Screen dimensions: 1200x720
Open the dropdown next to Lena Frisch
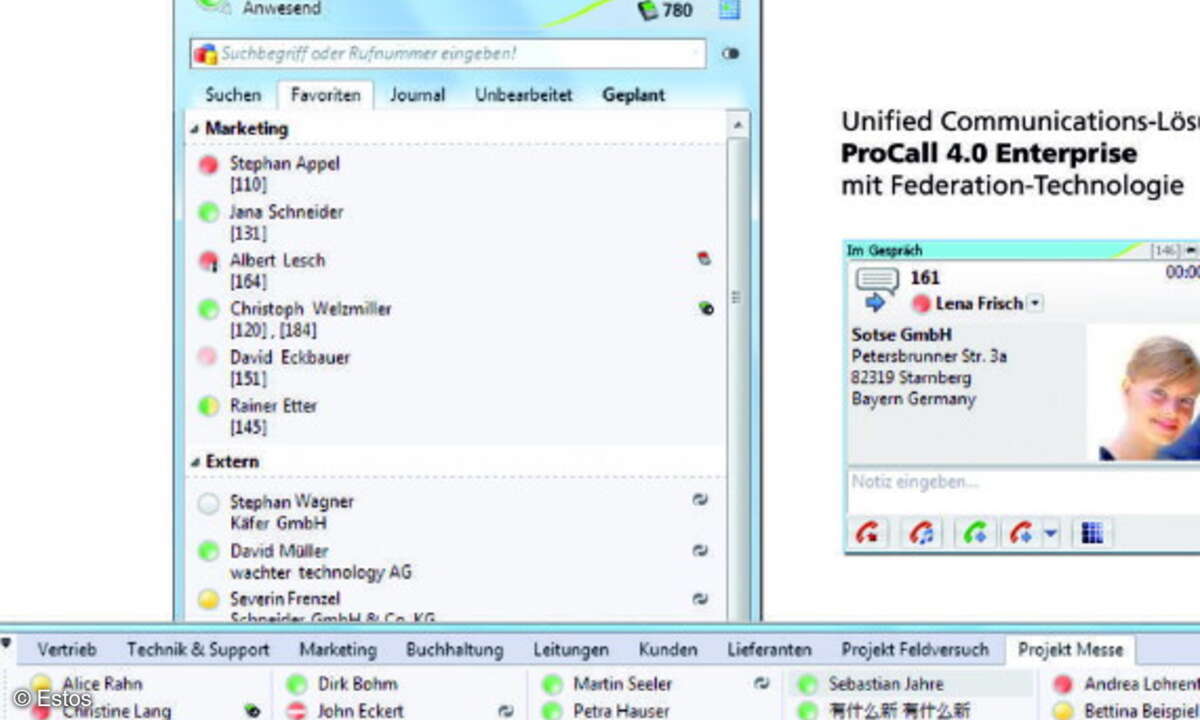pos(1035,303)
